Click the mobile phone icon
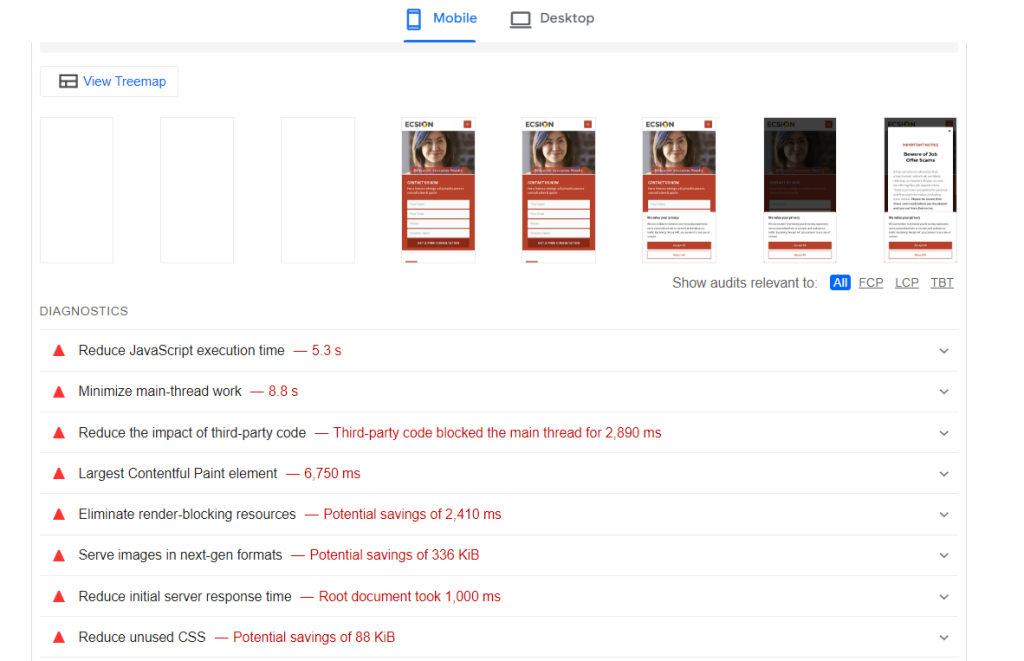1024x661 pixels. [414, 19]
